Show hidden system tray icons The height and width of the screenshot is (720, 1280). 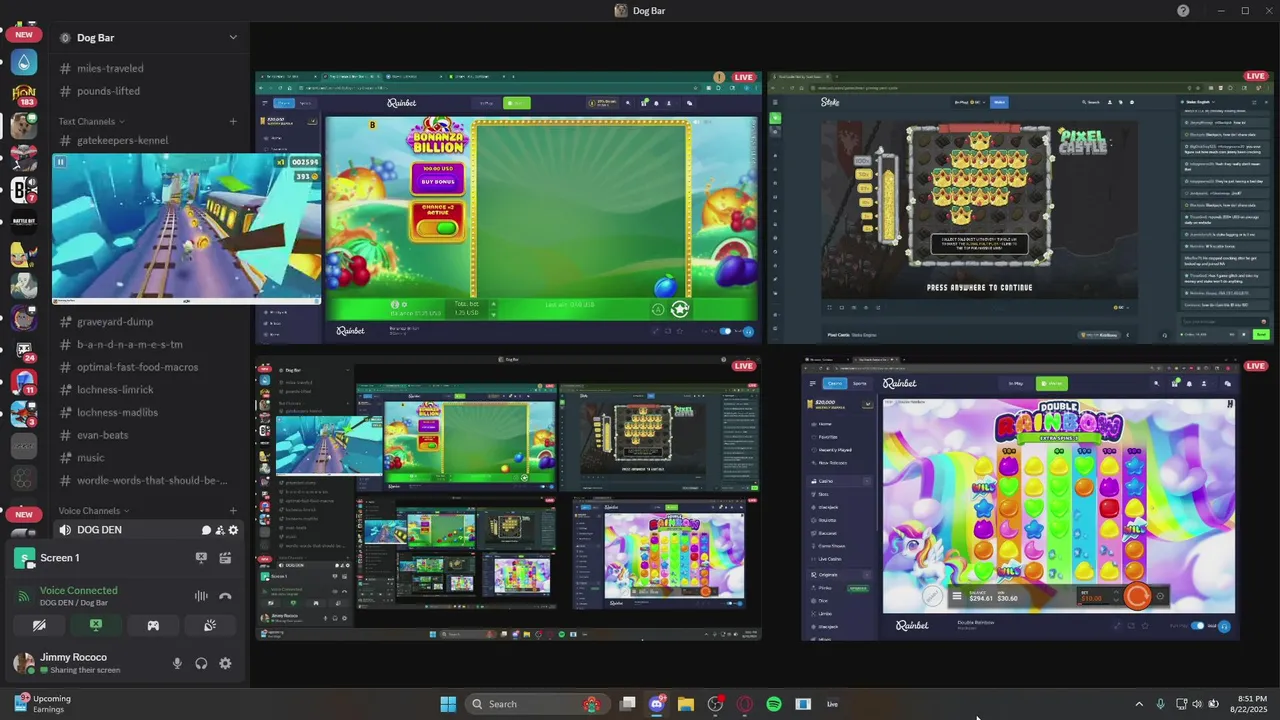click(1138, 704)
